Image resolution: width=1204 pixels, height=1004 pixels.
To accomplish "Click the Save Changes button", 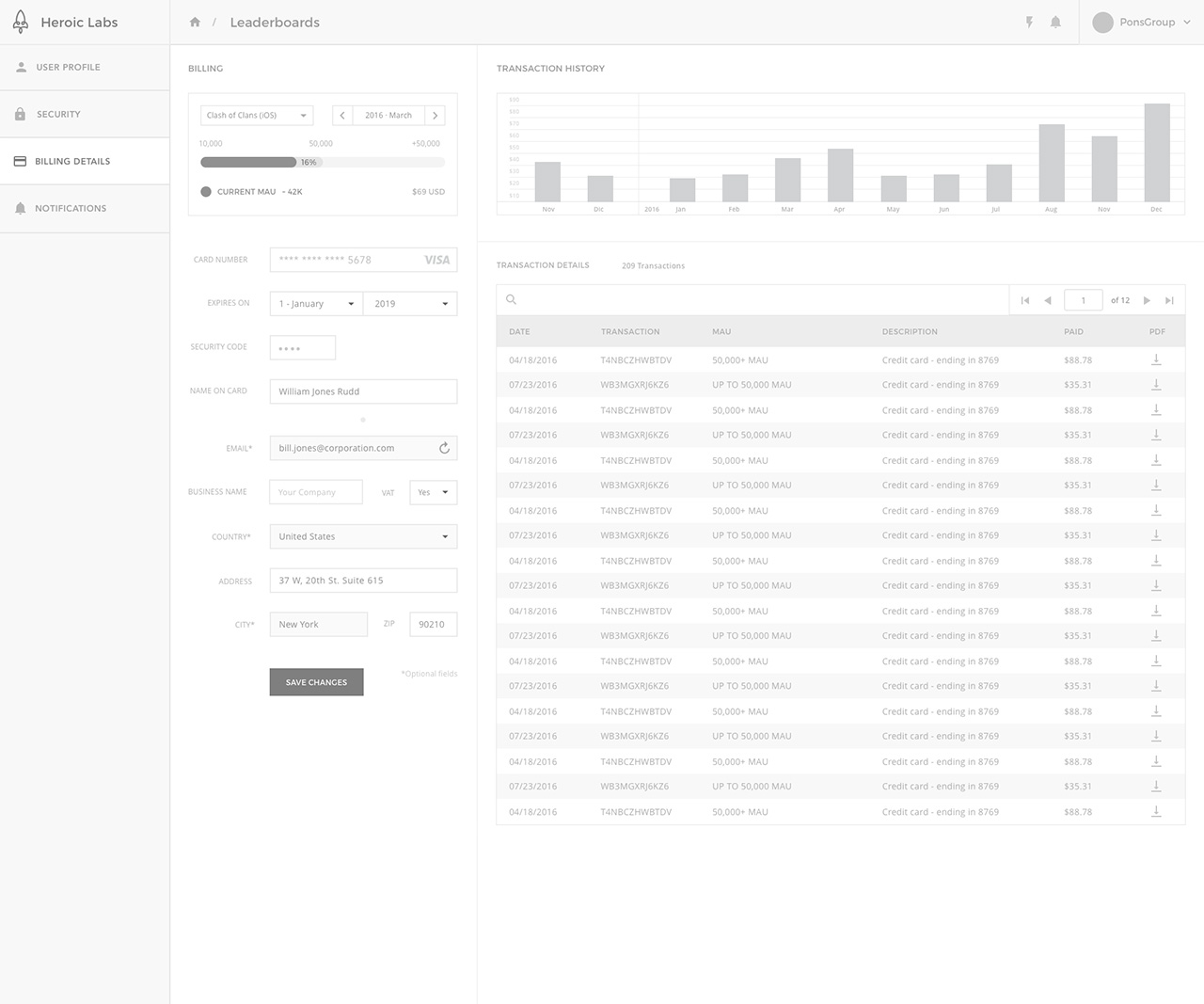I will pos(316,682).
